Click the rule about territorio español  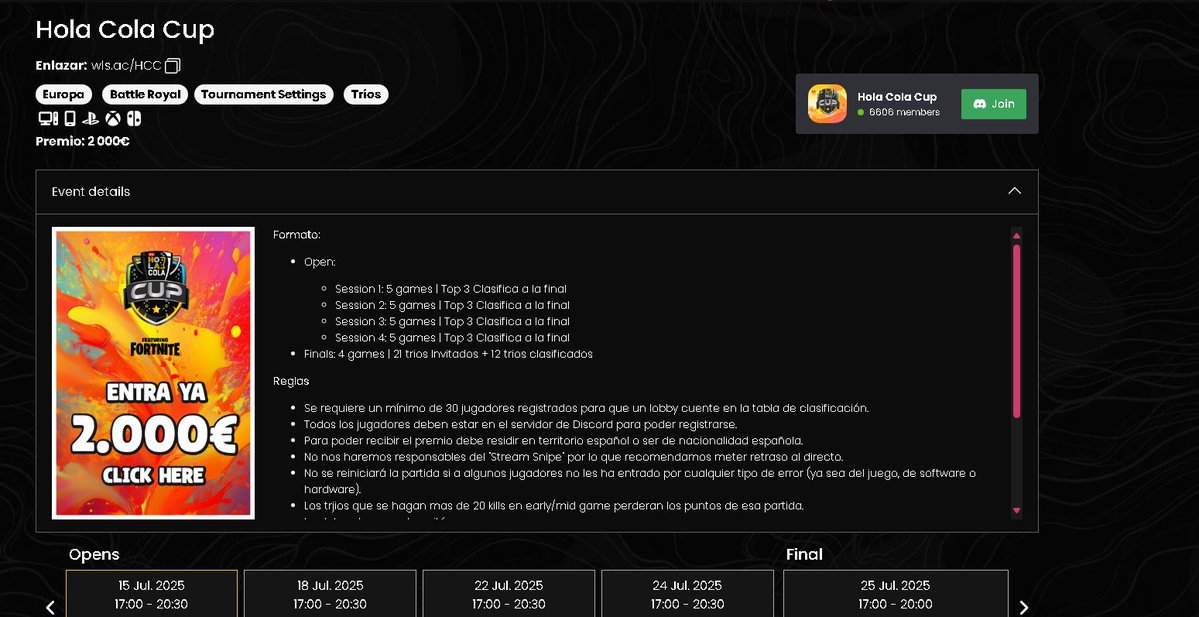click(x=554, y=440)
